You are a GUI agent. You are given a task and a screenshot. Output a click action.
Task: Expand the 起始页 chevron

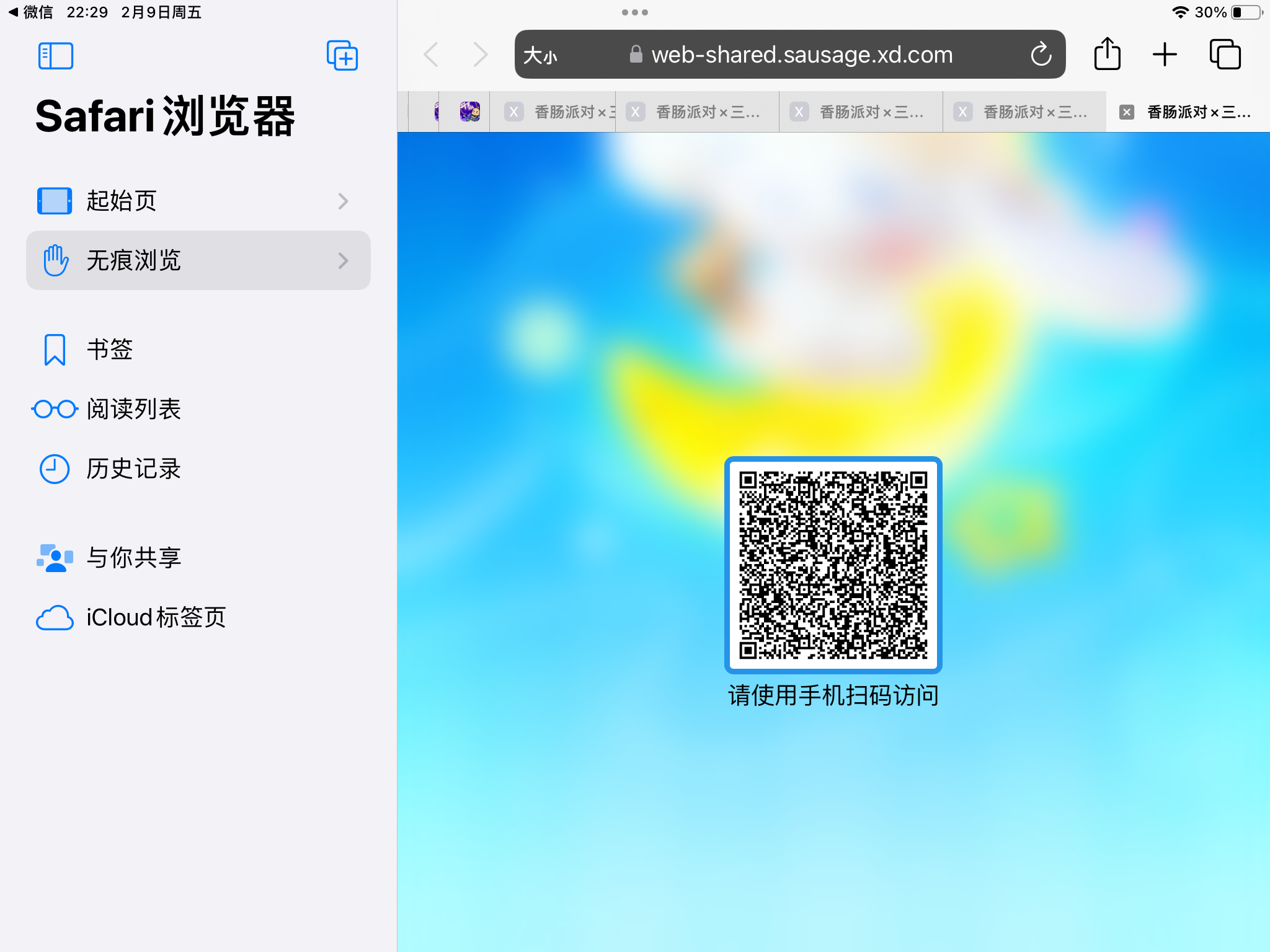coord(343,201)
